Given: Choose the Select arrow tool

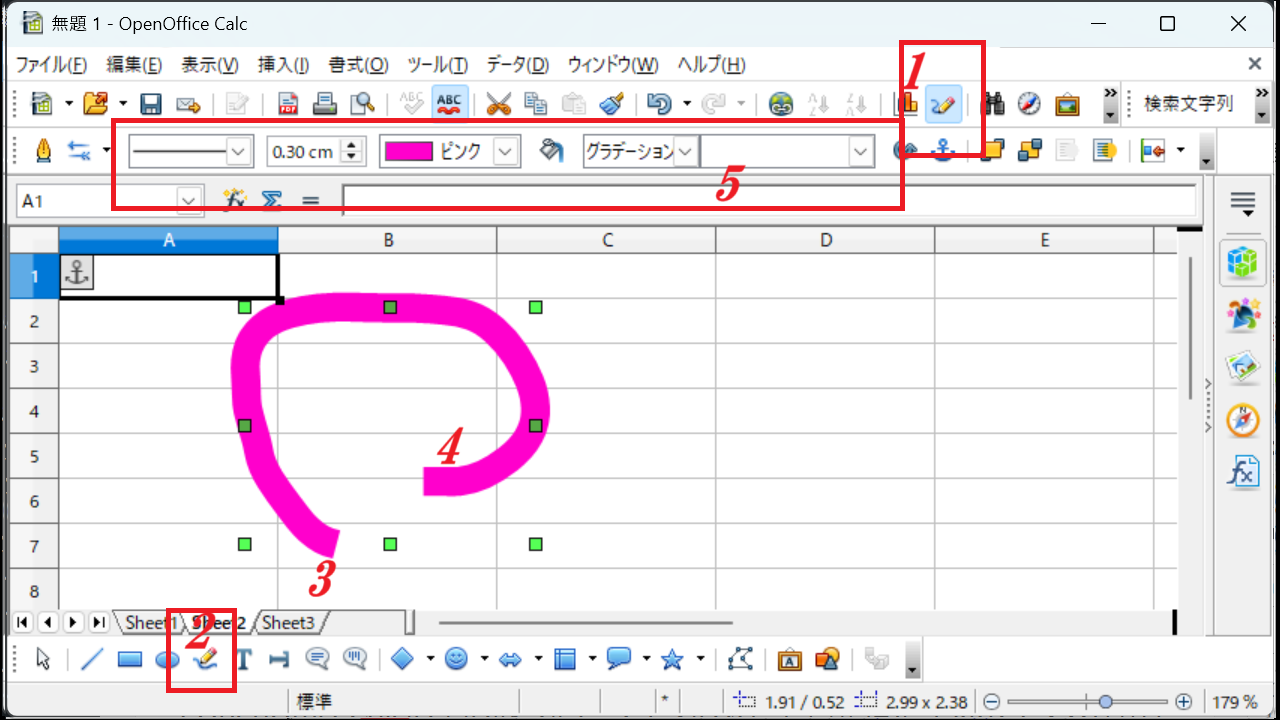Looking at the screenshot, I should point(42,659).
